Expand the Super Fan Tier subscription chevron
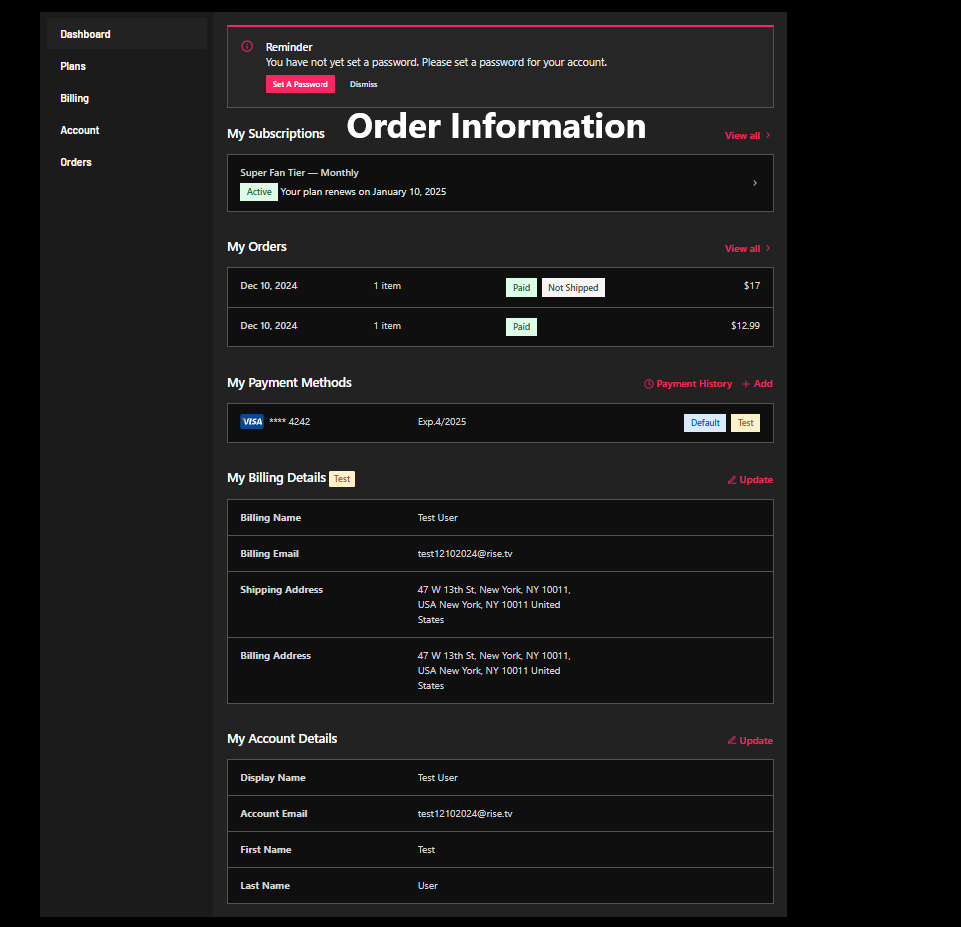Screen dimensions: 961x927 tap(754, 183)
